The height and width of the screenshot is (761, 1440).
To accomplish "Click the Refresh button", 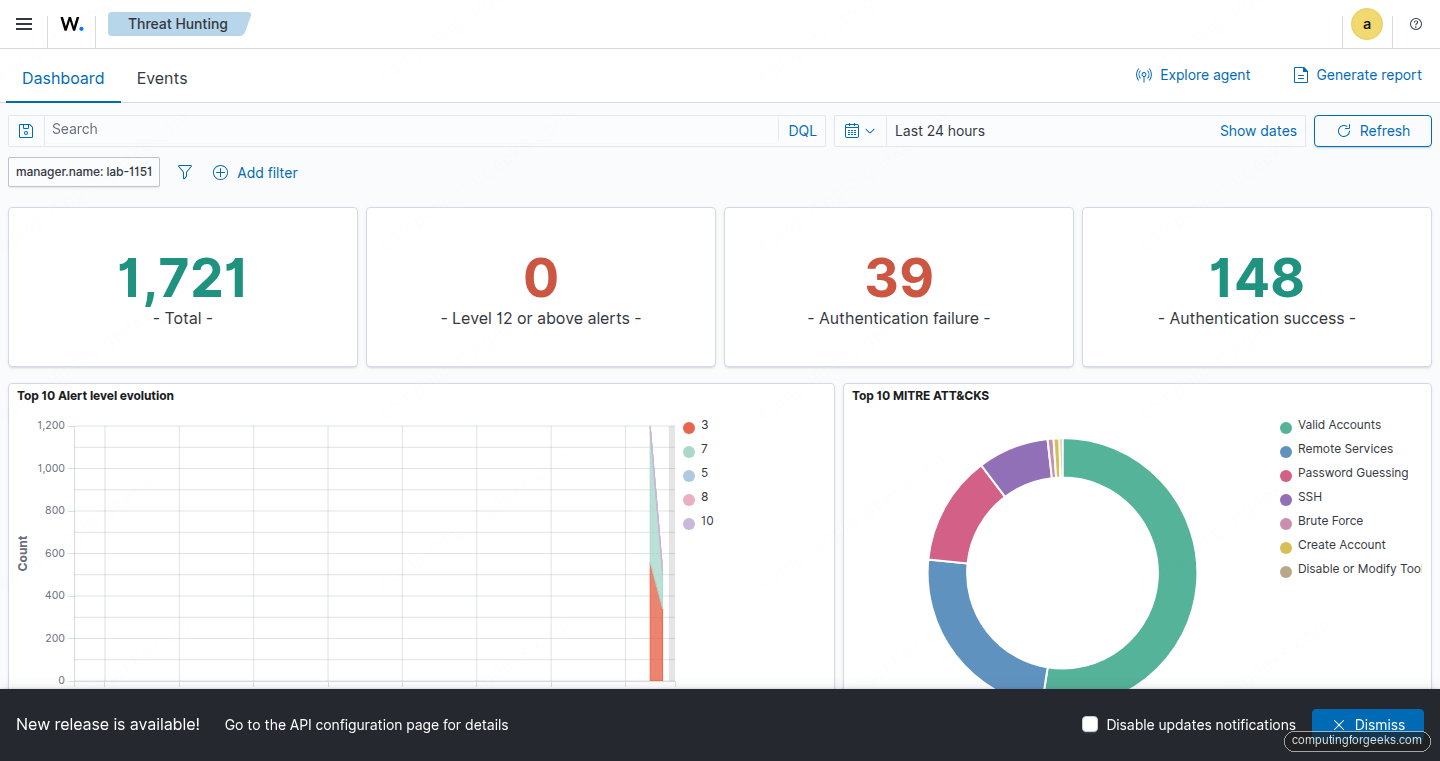I will coord(1372,130).
